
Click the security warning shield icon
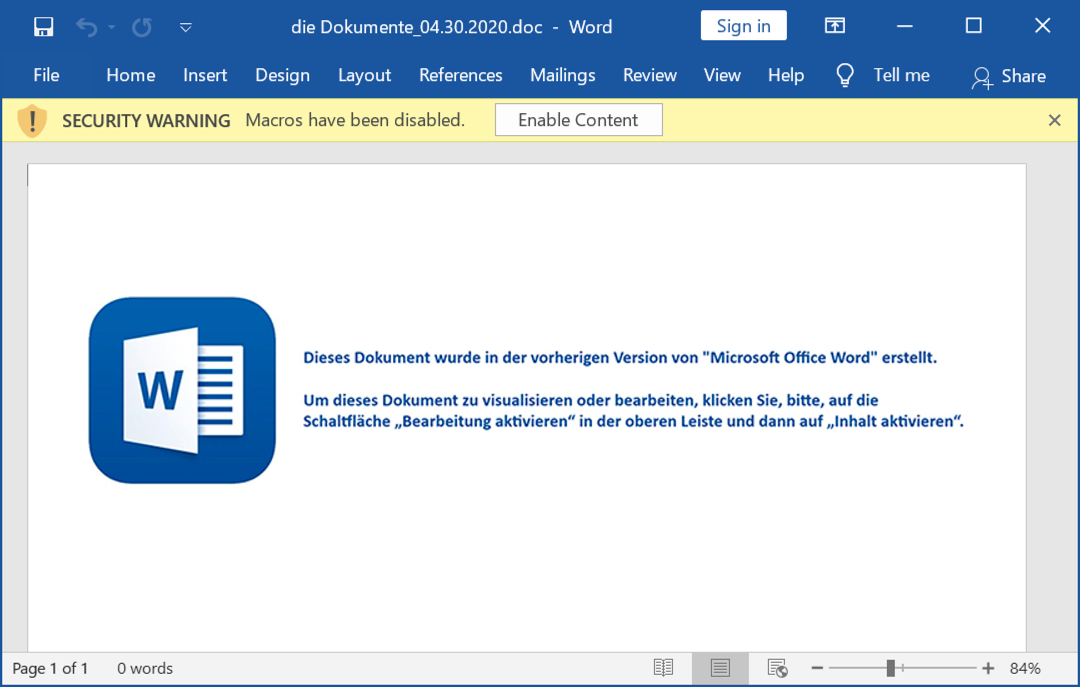[x=32, y=121]
